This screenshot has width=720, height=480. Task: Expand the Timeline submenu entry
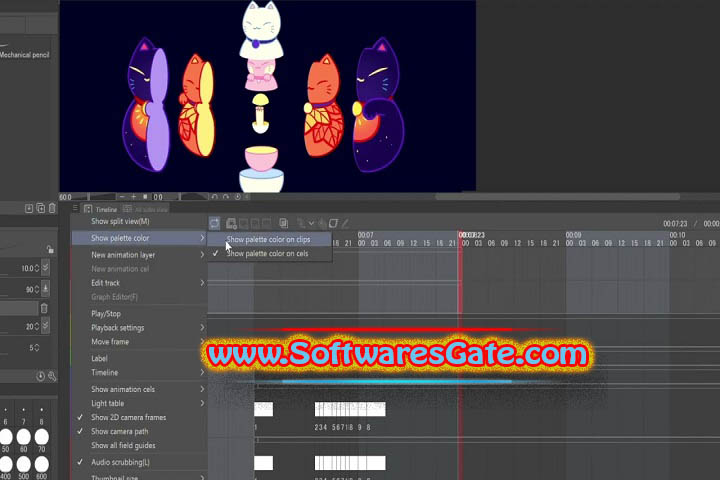pyautogui.click(x=140, y=373)
